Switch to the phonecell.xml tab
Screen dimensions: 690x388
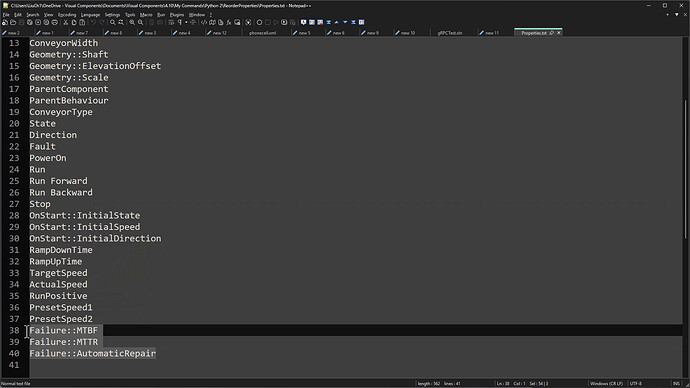[x=263, y=33]
